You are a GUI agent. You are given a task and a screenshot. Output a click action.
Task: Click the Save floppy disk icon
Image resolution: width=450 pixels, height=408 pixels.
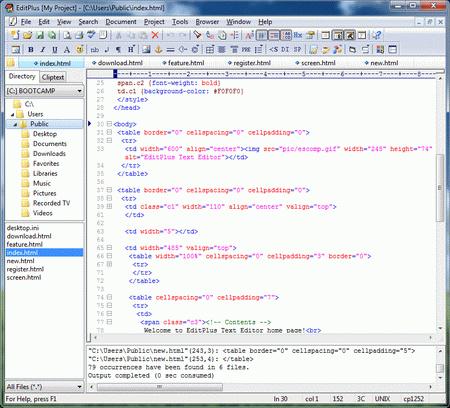(x=40, y=35)
